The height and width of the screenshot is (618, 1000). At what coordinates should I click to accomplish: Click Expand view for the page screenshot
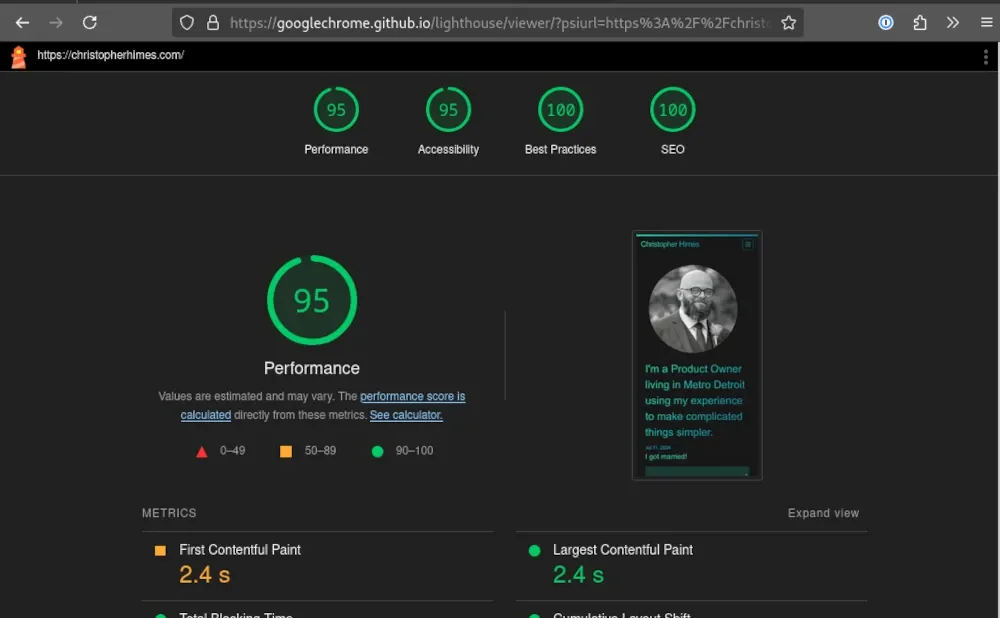823,513
